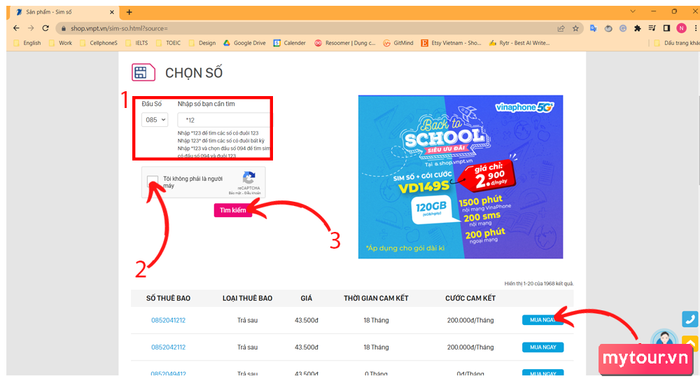This screenshot has width=700, height=384.
Task: Toggle the browser side panel icon
Action: 667,28
